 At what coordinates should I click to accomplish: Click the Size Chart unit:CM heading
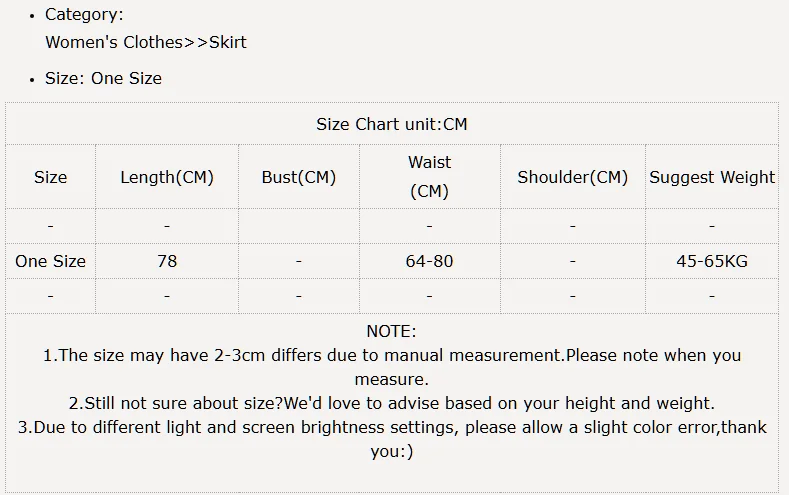pyautogui.click(x=392, y=124)
